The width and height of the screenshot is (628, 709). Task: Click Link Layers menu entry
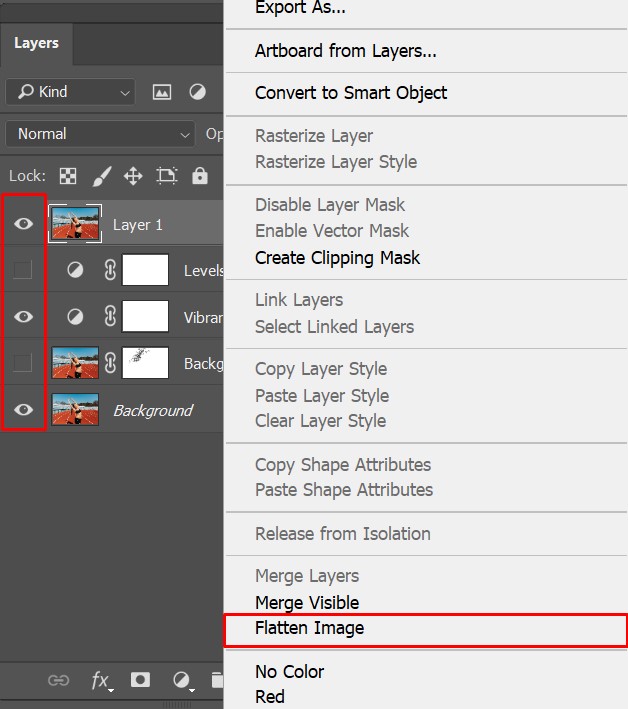pyautogui.click(x=299, y=300)
